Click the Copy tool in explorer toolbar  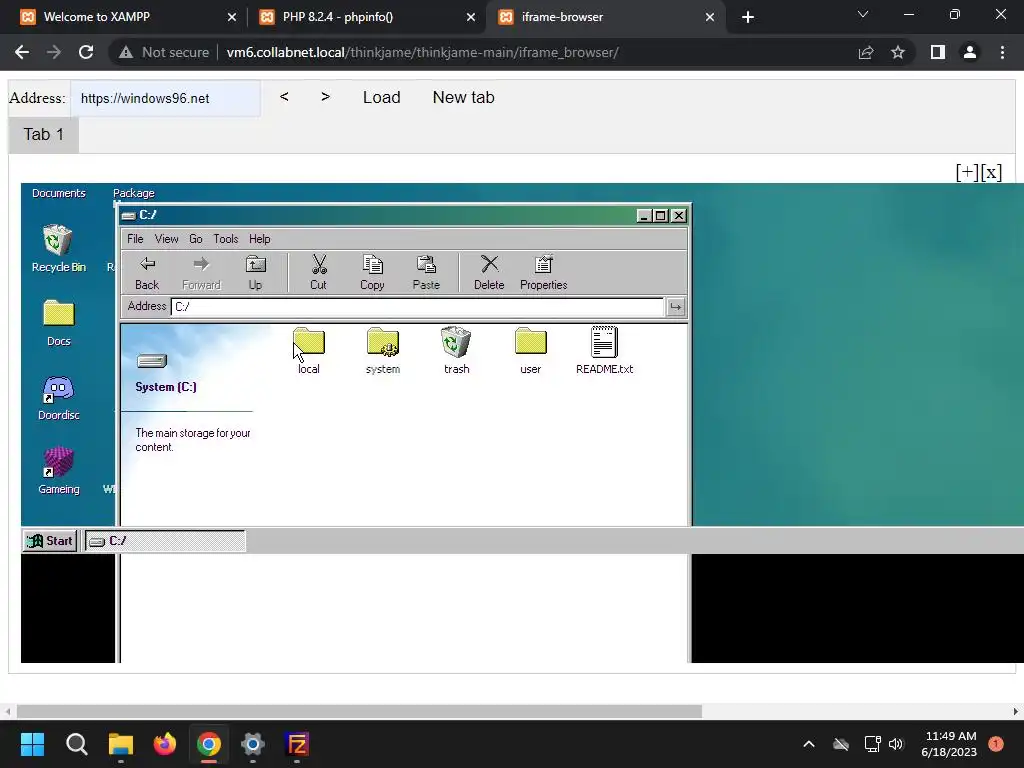coord(372,272)
